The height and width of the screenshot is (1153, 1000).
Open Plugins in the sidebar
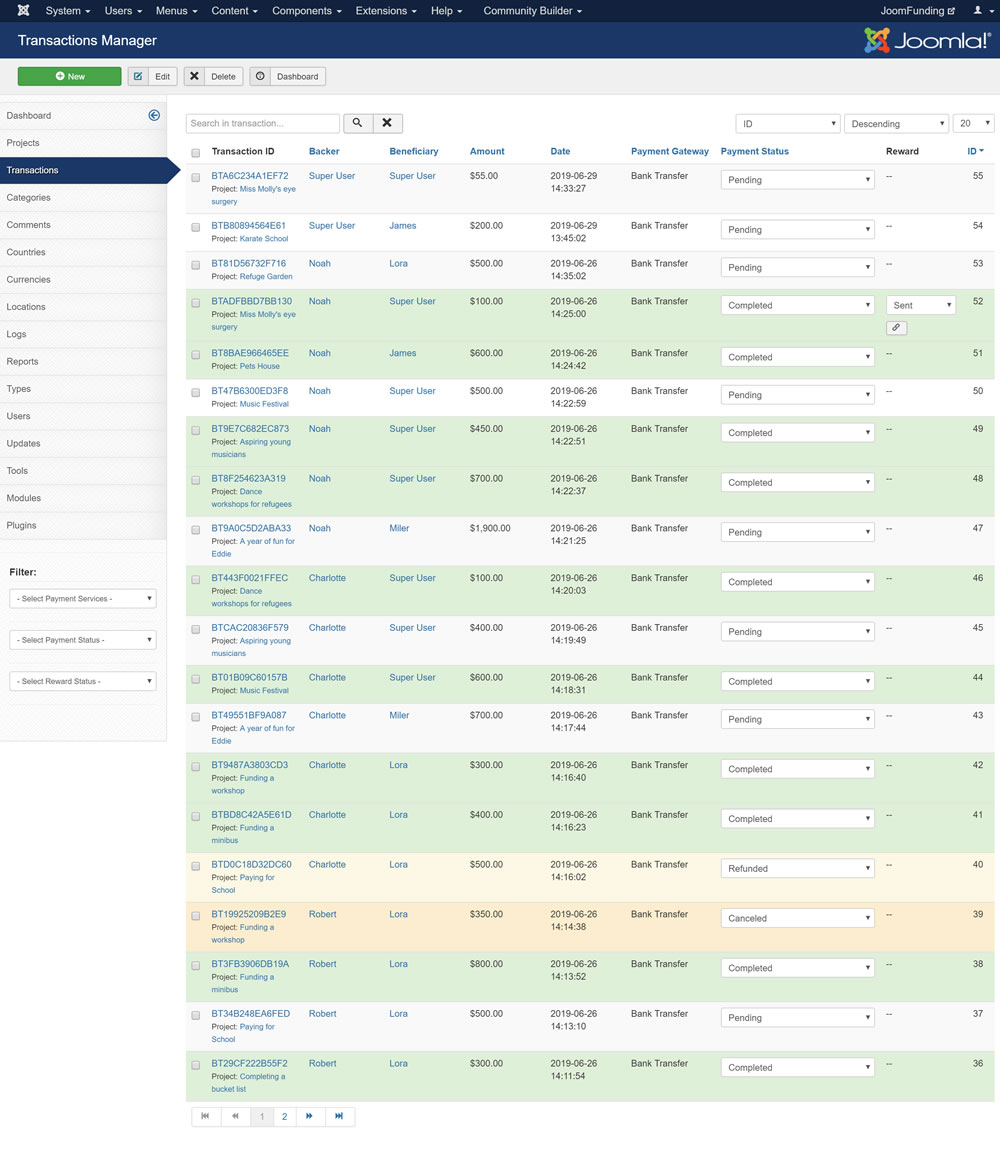tap(83, 525)
